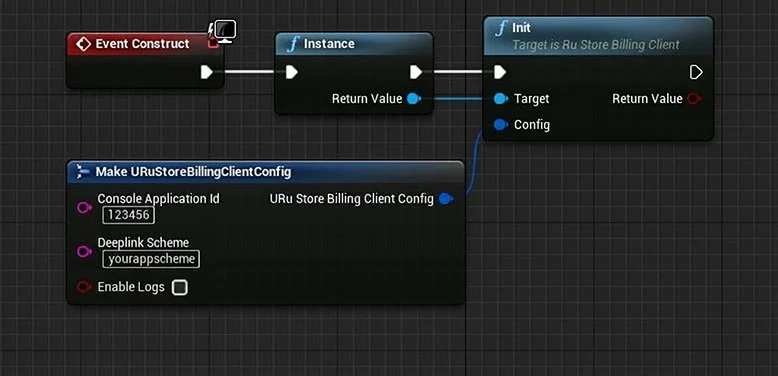Click the Init node 'Target' label
The width and height of the screenshot is (778, 376).
coord(532,99)
